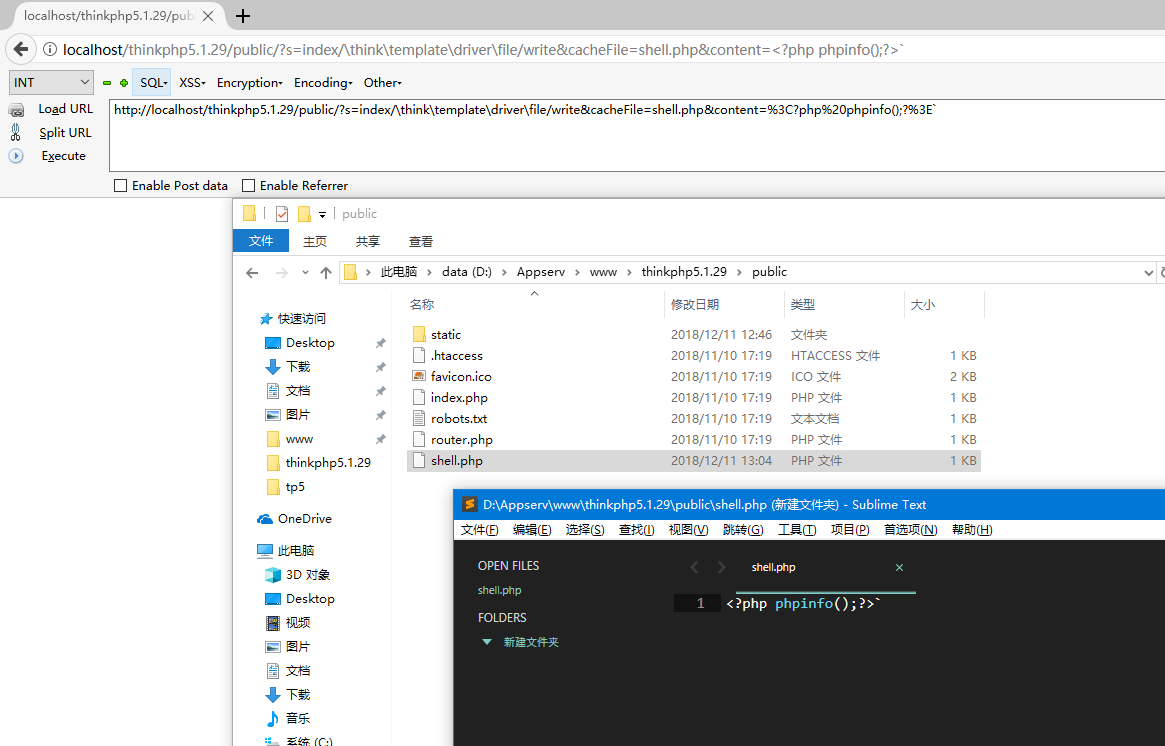1165x746 pixels.
Task: Open www folder in quick access
Action: coord(299,438)
